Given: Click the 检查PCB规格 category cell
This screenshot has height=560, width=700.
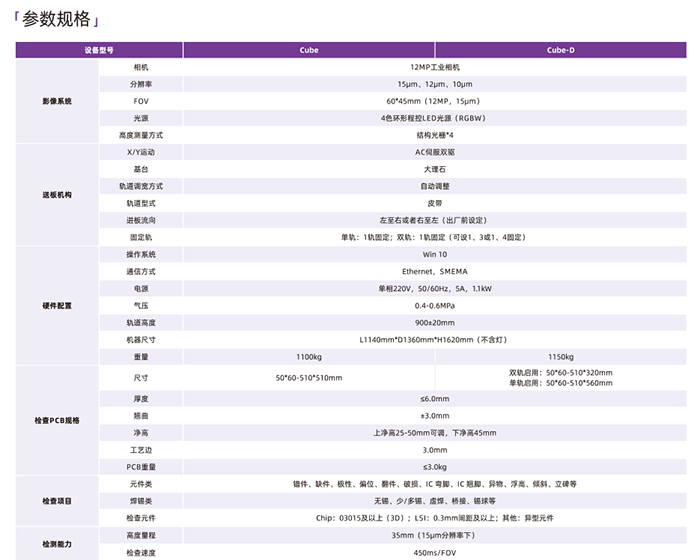Looking at the screenshot, I should coord(57,420).
